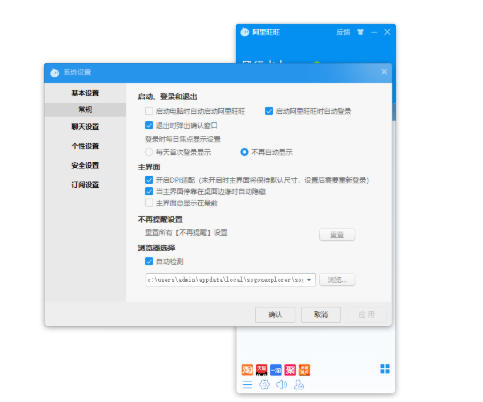483x402 pixels.
Task: Open 个性设置 section in sidebar
Action: pos(85,146)
